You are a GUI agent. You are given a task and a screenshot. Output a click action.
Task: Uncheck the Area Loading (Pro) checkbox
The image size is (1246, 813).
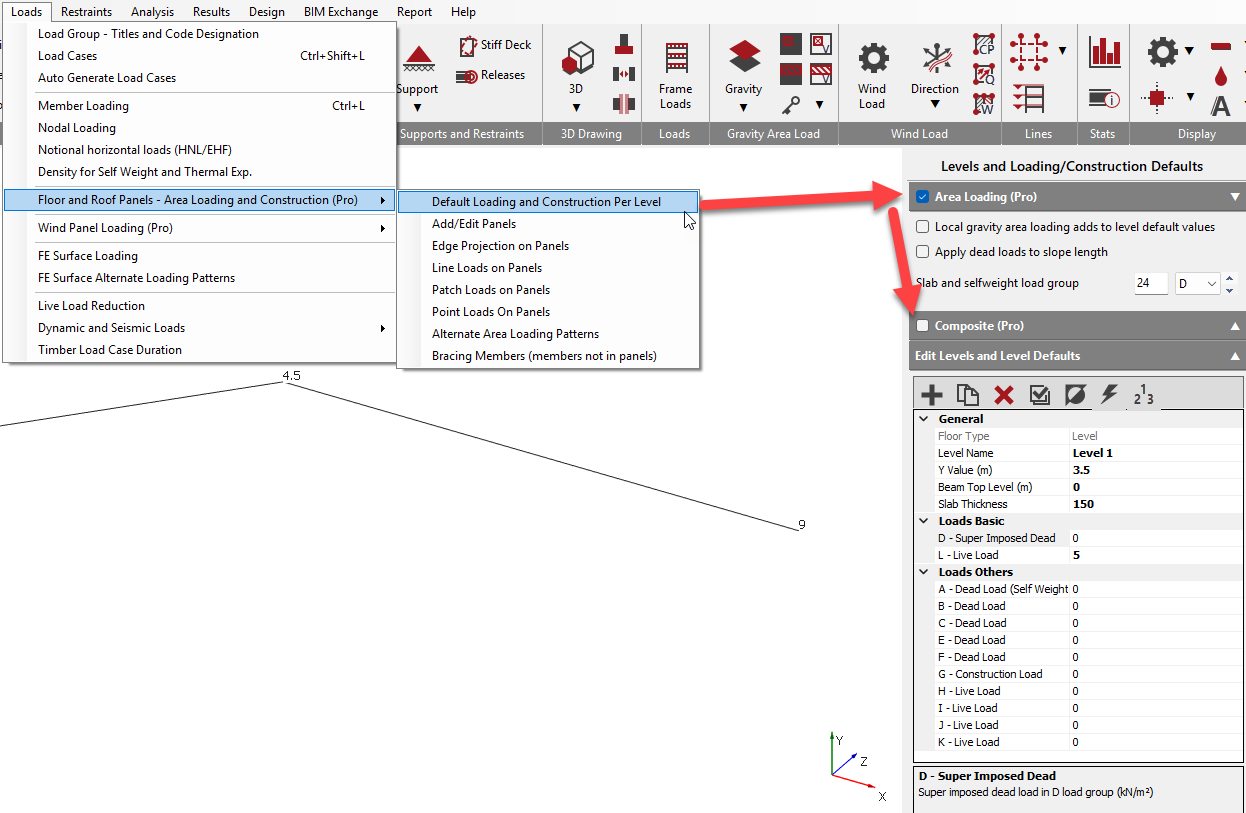pos(922,197)
